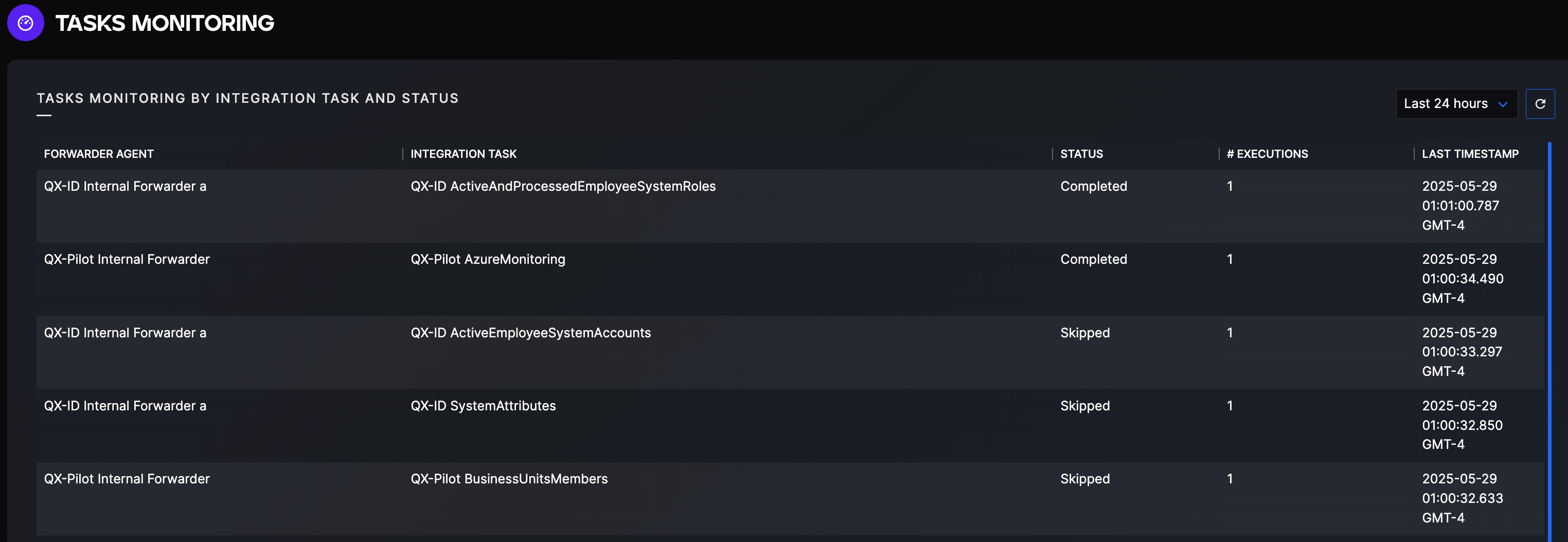Image resolution: width=1568 pixels, height=542 pixels.
Task: Select the QX-ID SystemAttributes task row
Action: (483, 406)
